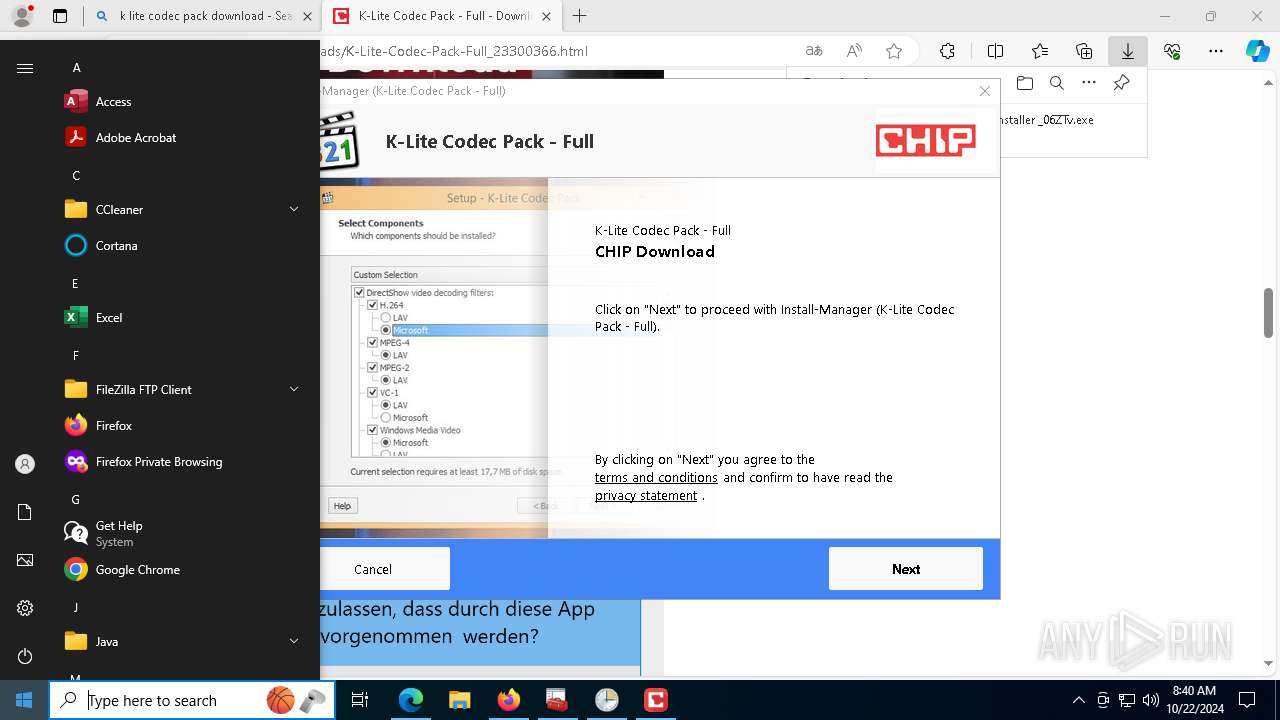Image resolution: width=1280 pixels, height=720 pixels.
Task: Launch Access from the Start app list
Action: (185, 101)
